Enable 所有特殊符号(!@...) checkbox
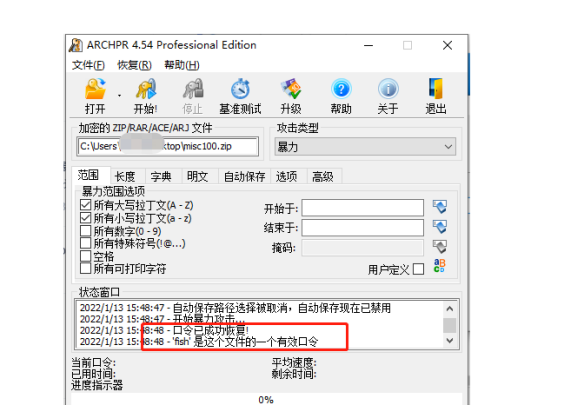Screen dimensions: 564x405 [85, 243]
